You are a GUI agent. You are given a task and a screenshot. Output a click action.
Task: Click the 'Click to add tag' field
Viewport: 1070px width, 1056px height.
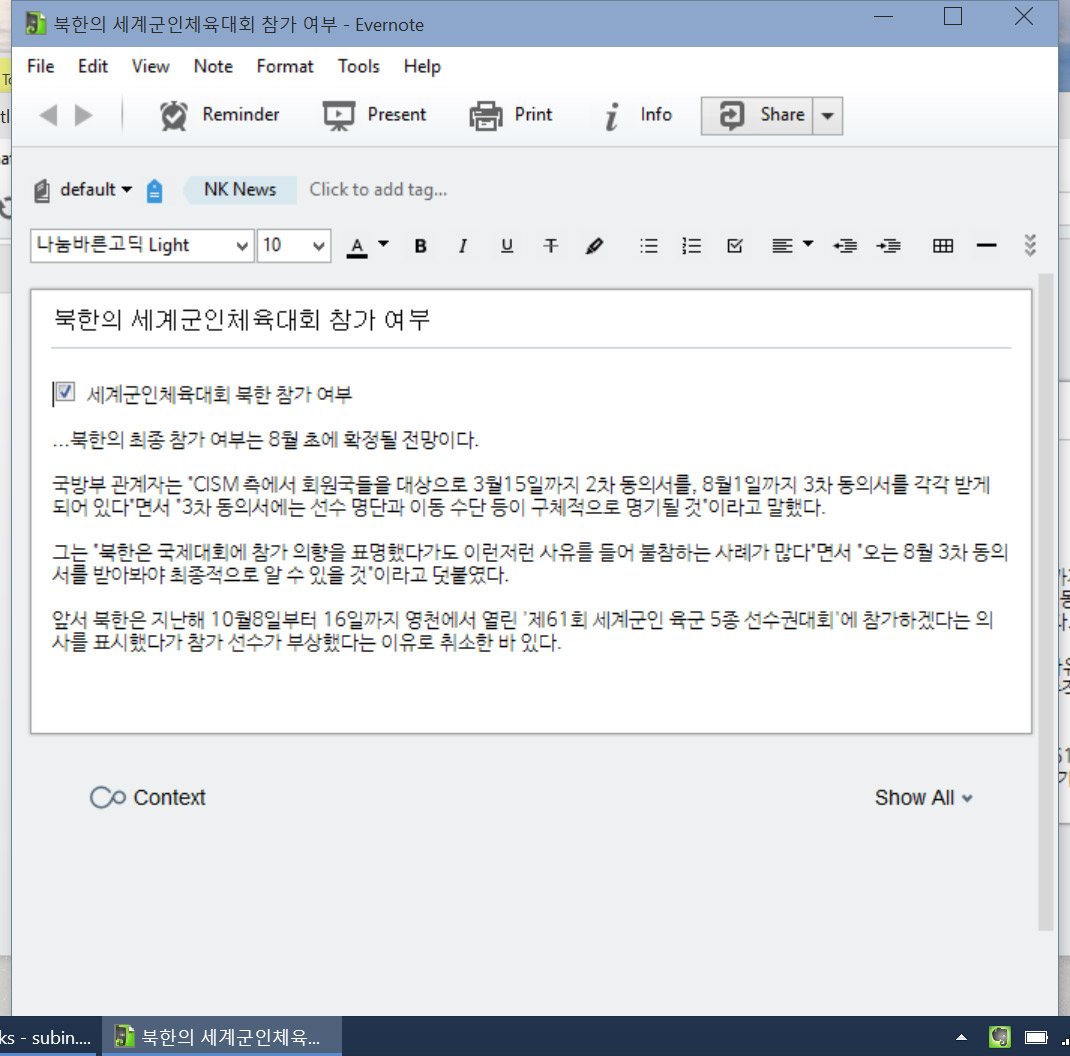378,189
